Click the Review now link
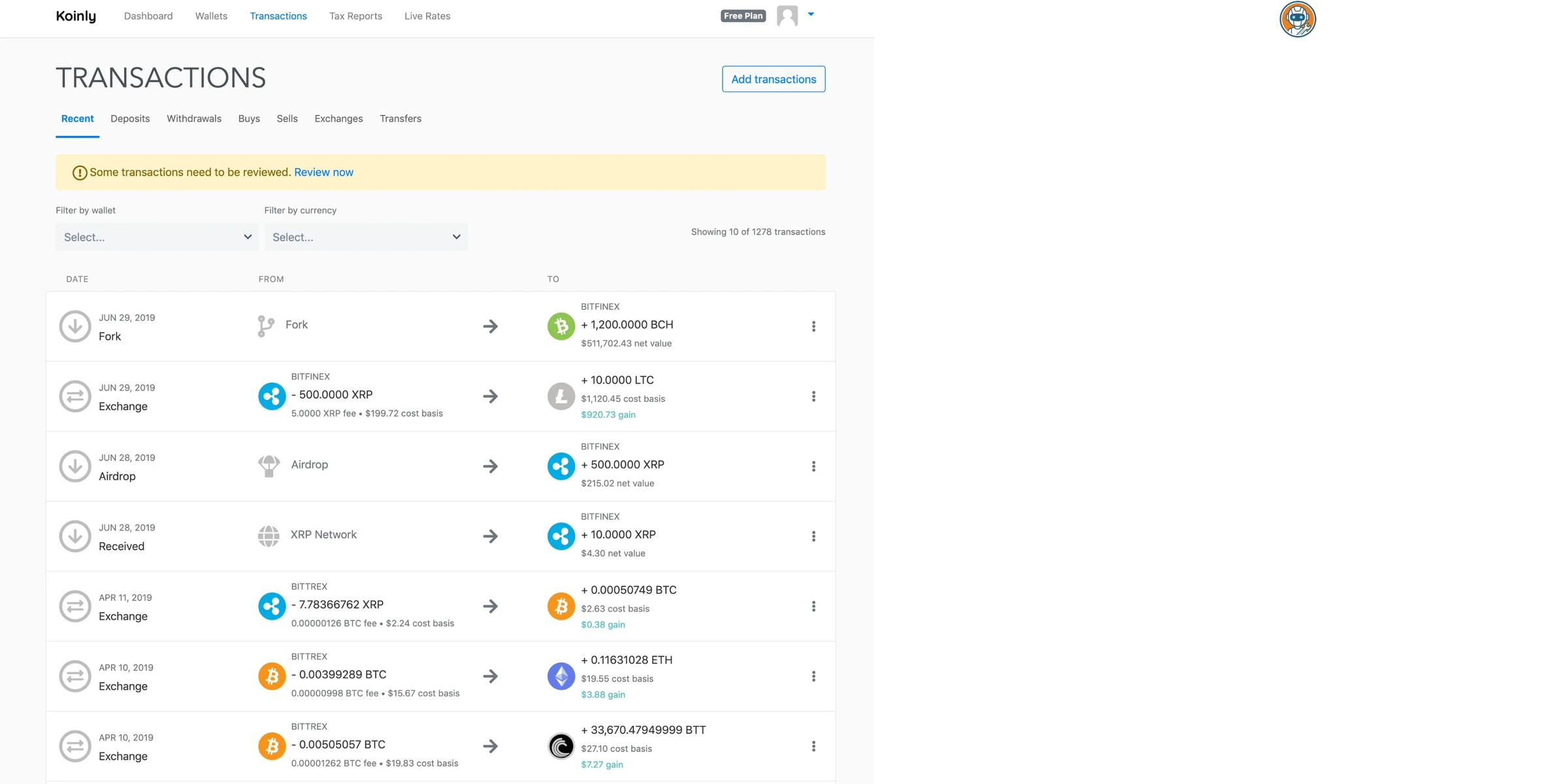Screen dimensions: 1568x784 (x=323, y=172)
